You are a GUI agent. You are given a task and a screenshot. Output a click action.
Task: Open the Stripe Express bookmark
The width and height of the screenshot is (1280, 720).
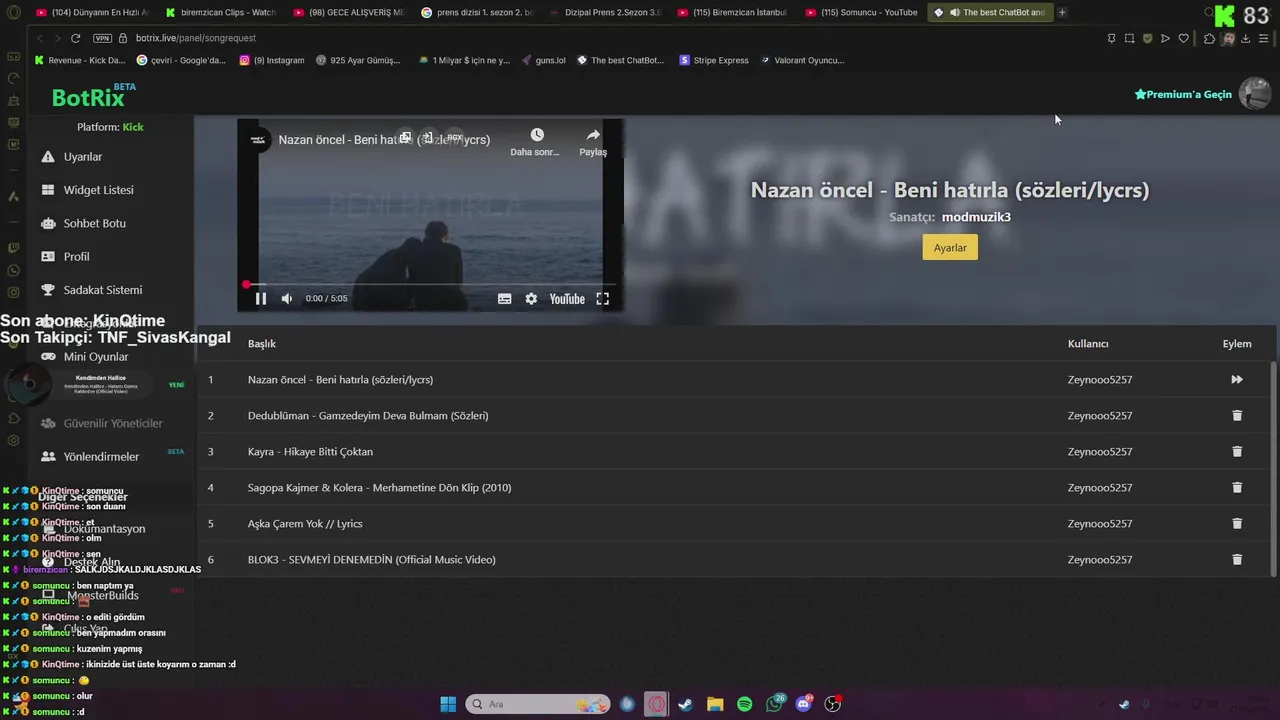coord(713,60)
